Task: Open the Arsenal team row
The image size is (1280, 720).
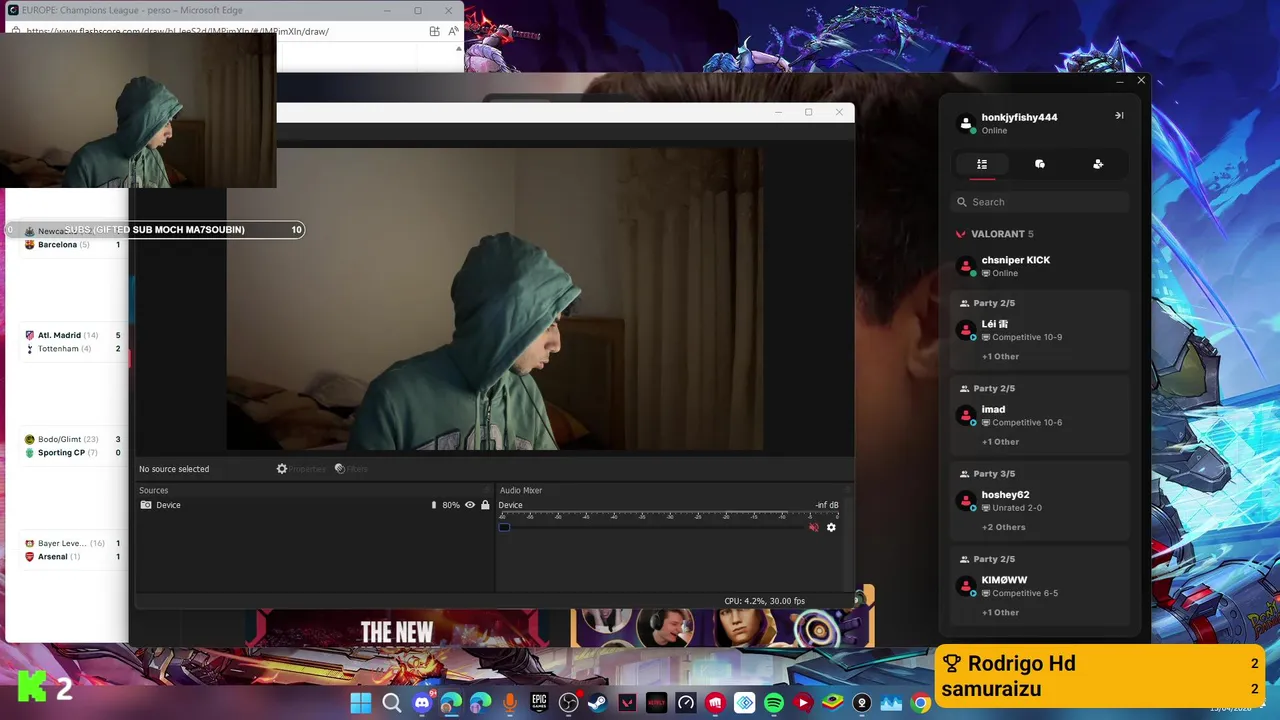Action: (x=73, y=556)
